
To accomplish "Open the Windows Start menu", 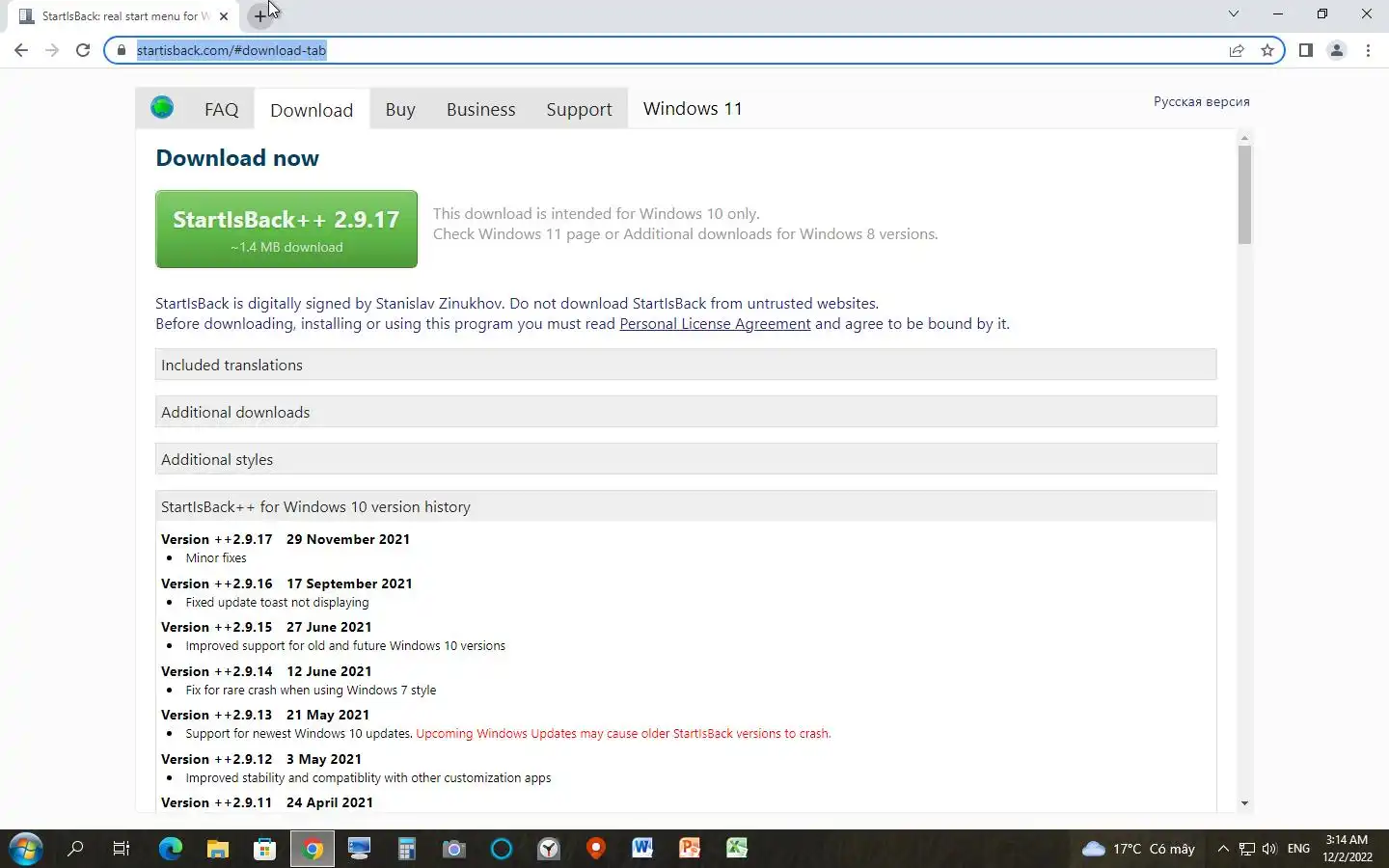I will pos(26,849).
